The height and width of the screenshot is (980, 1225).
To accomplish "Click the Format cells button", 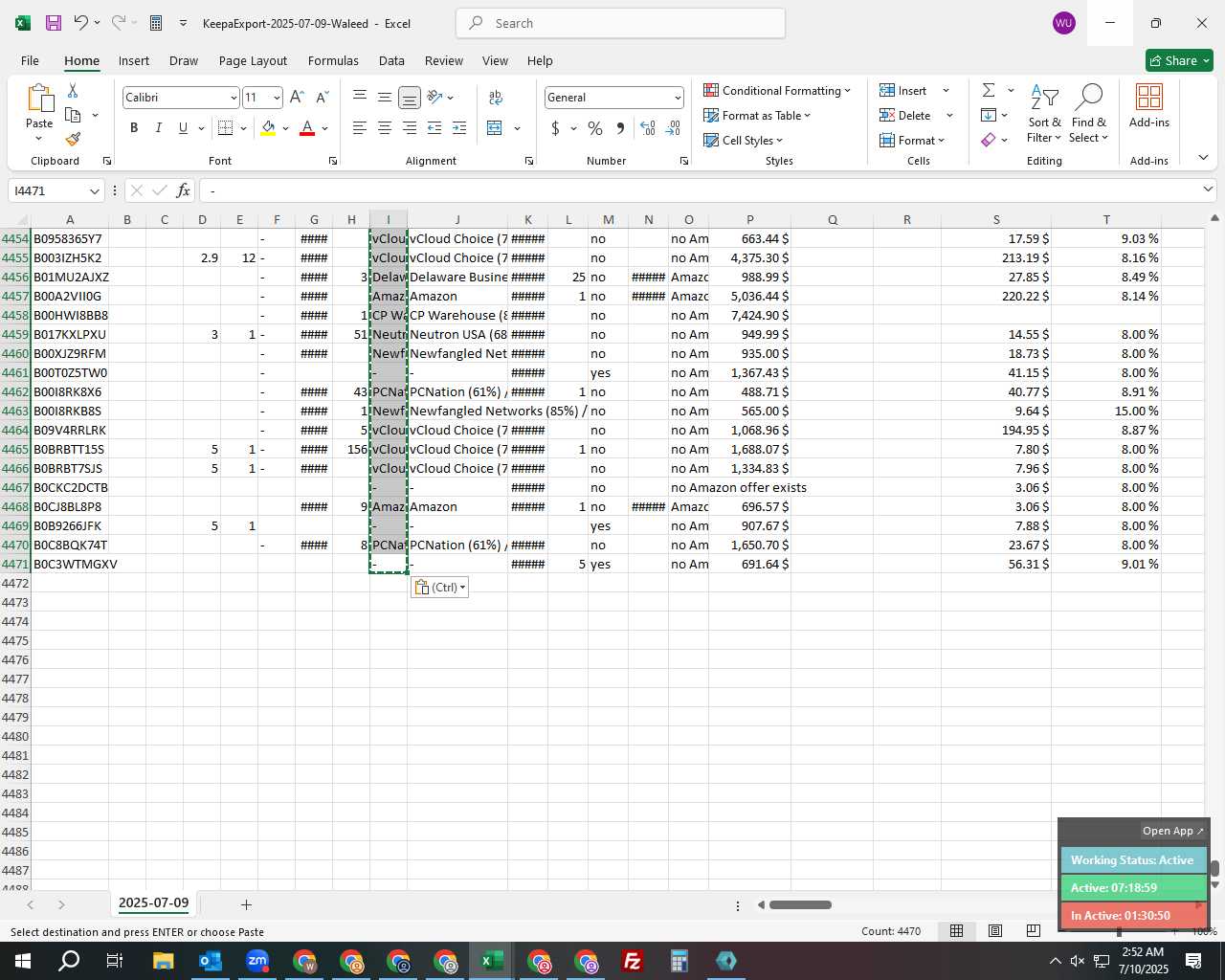I will tap(912, 140).
